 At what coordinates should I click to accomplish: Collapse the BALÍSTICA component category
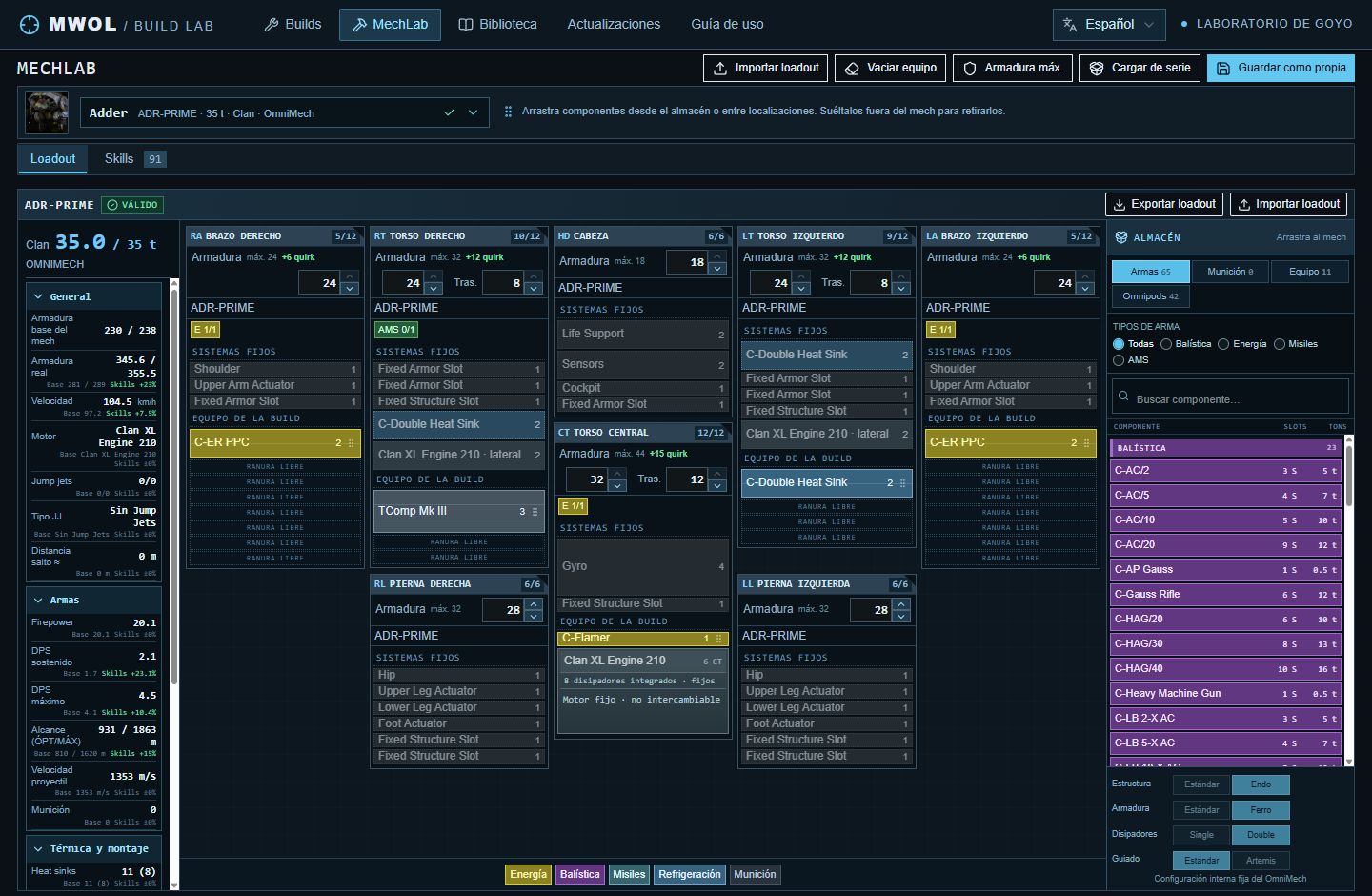click(1226, 447)
